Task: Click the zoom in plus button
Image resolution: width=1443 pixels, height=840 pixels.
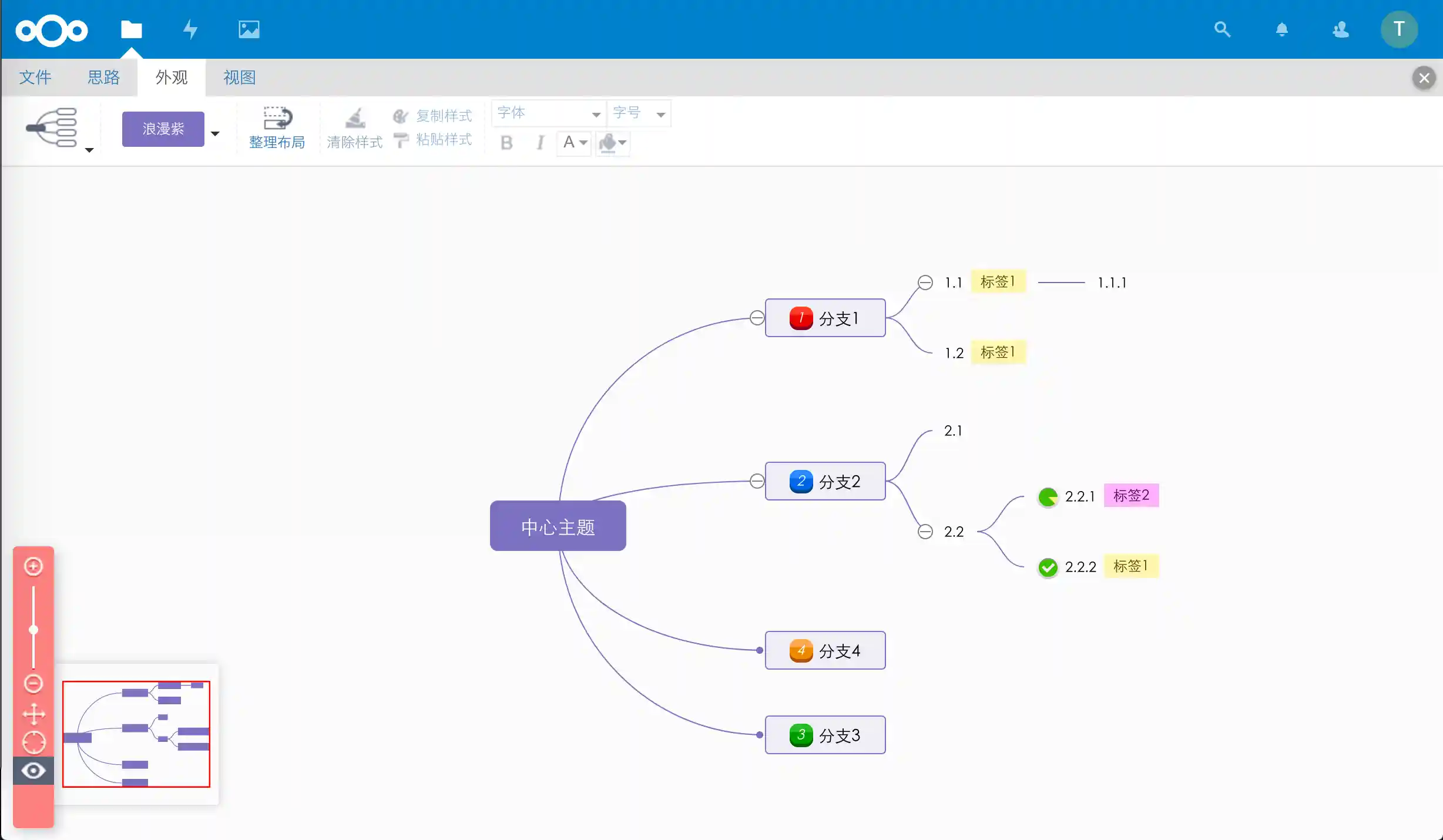Action: pyautogui.click(x=33, y=566)
